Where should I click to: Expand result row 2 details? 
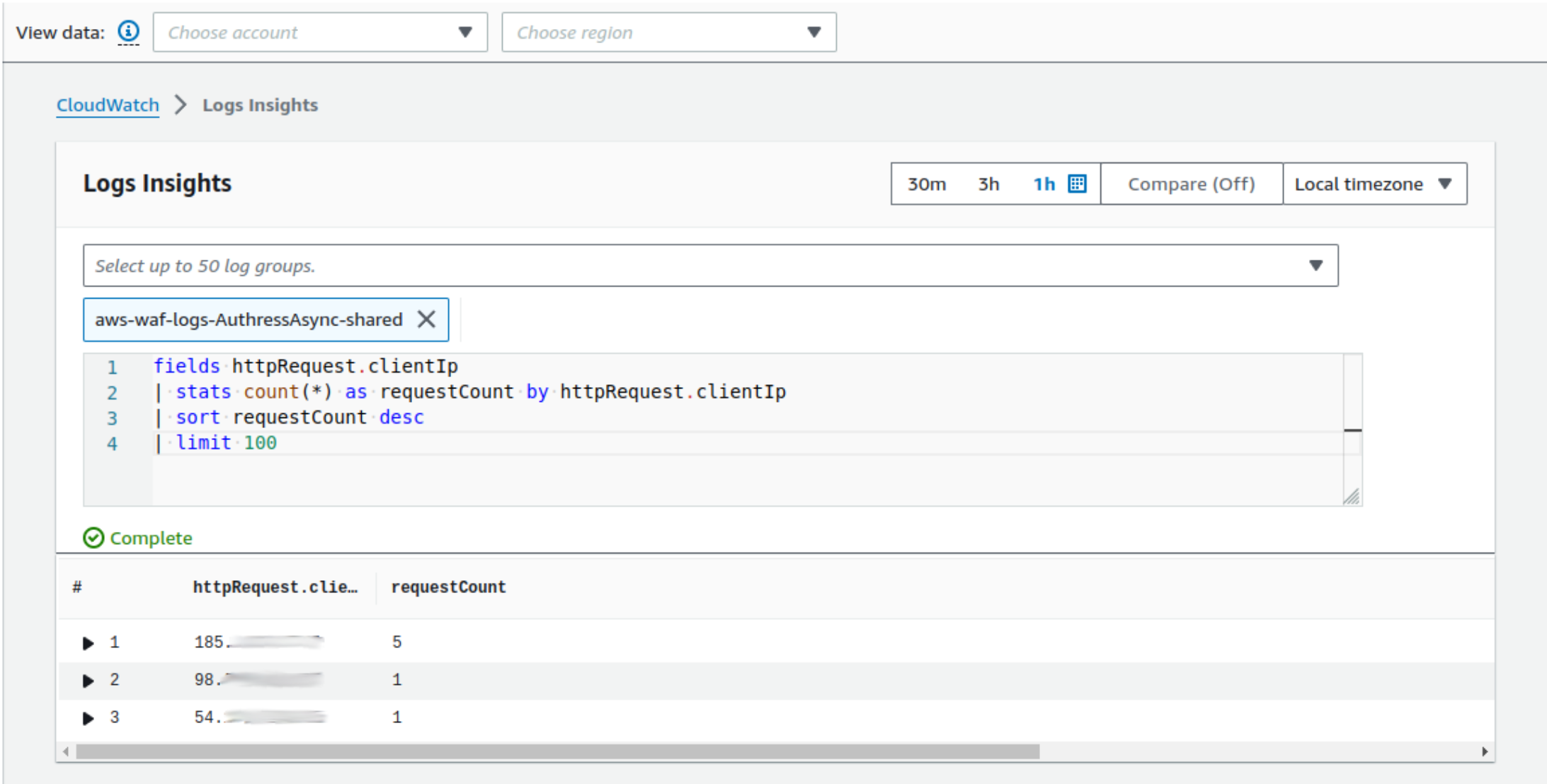coord(88,681)
